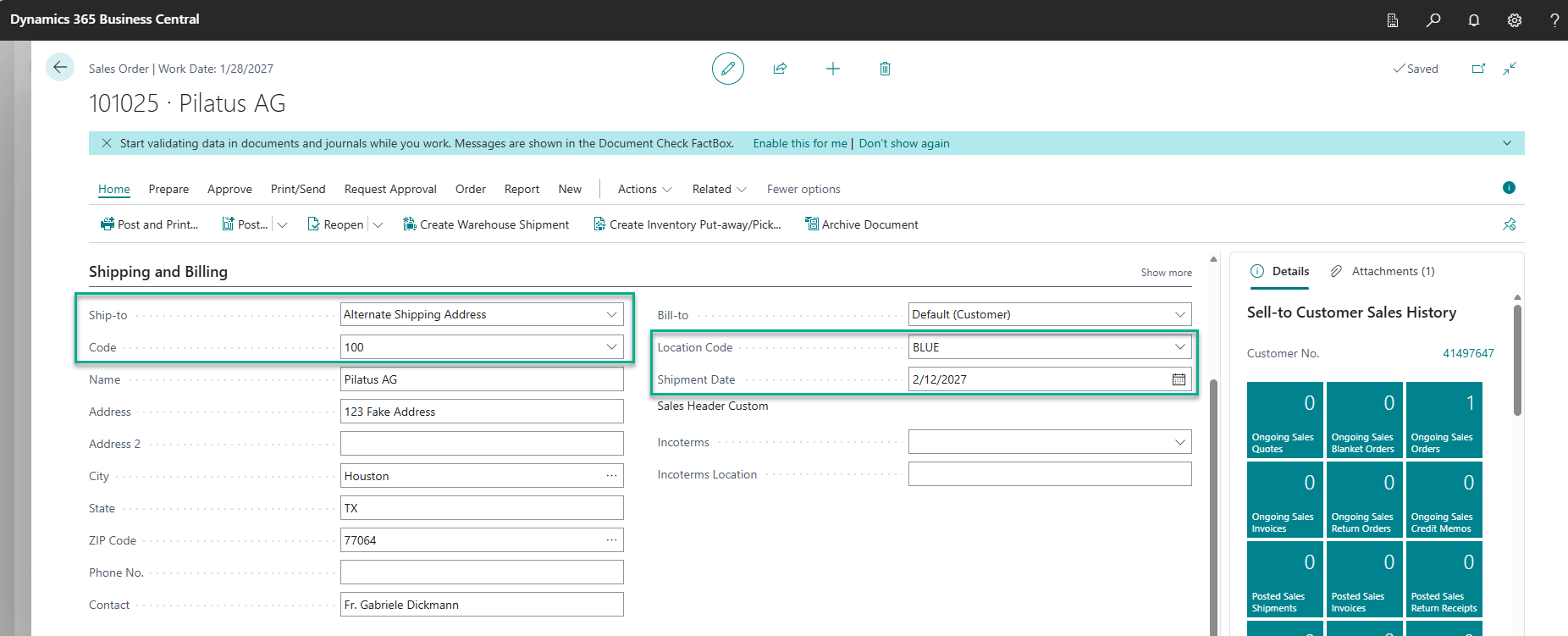Expand the Reopen dropdown arrow
The width and height of the screenshot is (1568, 636).
coord(378,224)
